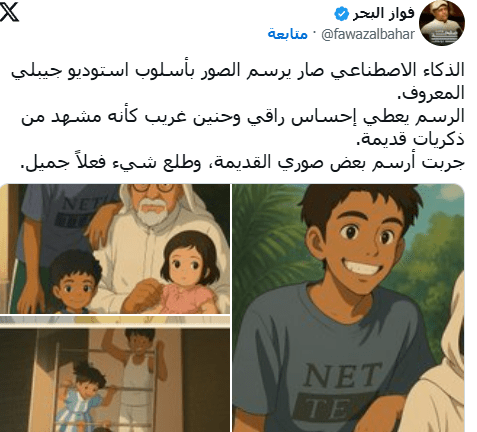Screen dimensions: 477x432
Task: Click the child in the striped blue dress
Action: pyautogui.click(x=83, y=393)
